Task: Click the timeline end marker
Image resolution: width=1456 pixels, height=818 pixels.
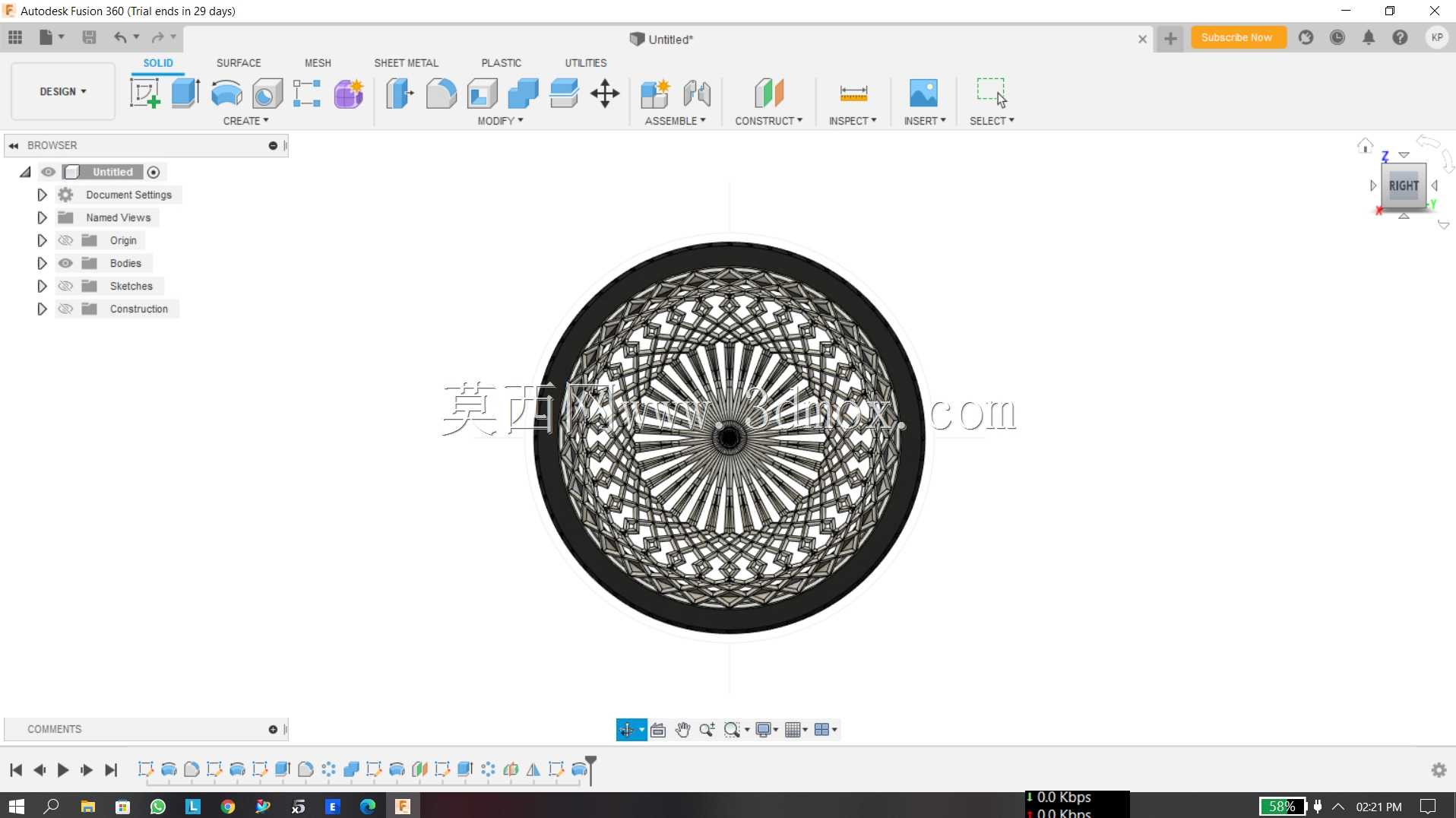Action: pyautogui.click(x=591, y=769)
